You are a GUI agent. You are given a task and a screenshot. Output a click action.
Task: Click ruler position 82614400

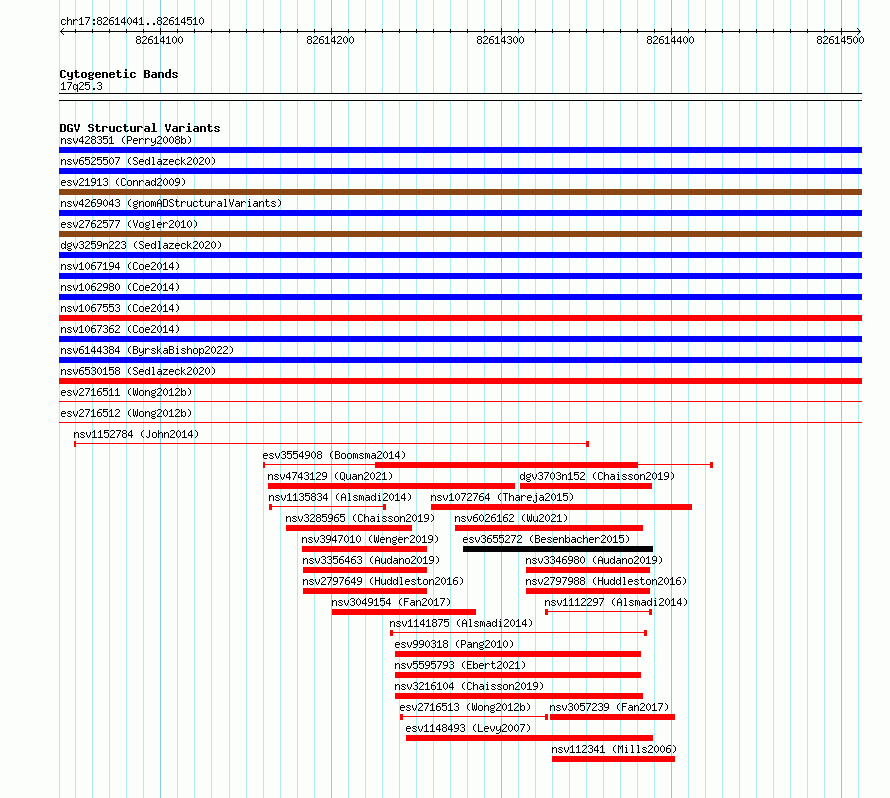pos(670,40)
